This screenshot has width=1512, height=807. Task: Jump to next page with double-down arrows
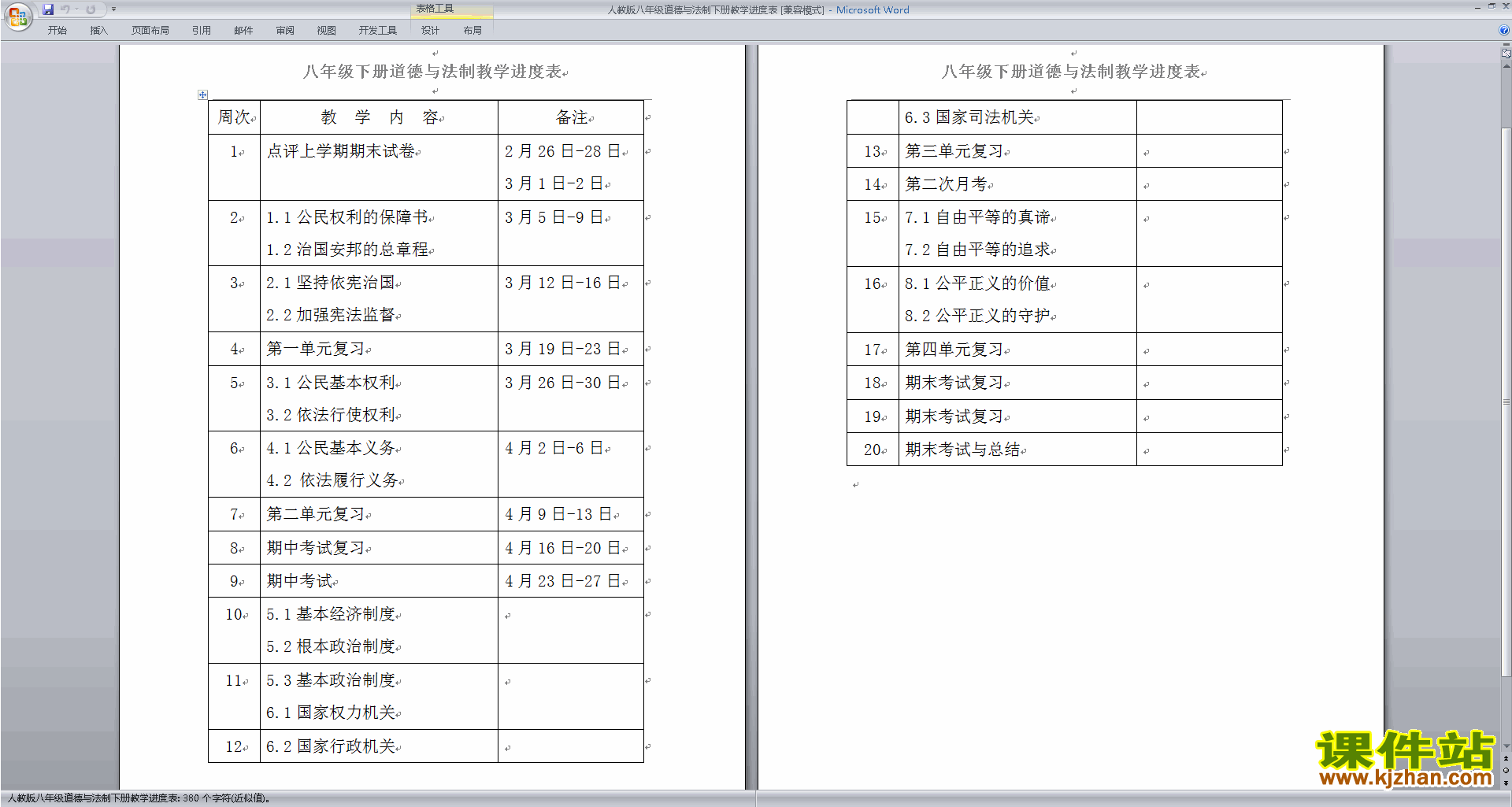pyautogui.click(x=1506, y=783)
